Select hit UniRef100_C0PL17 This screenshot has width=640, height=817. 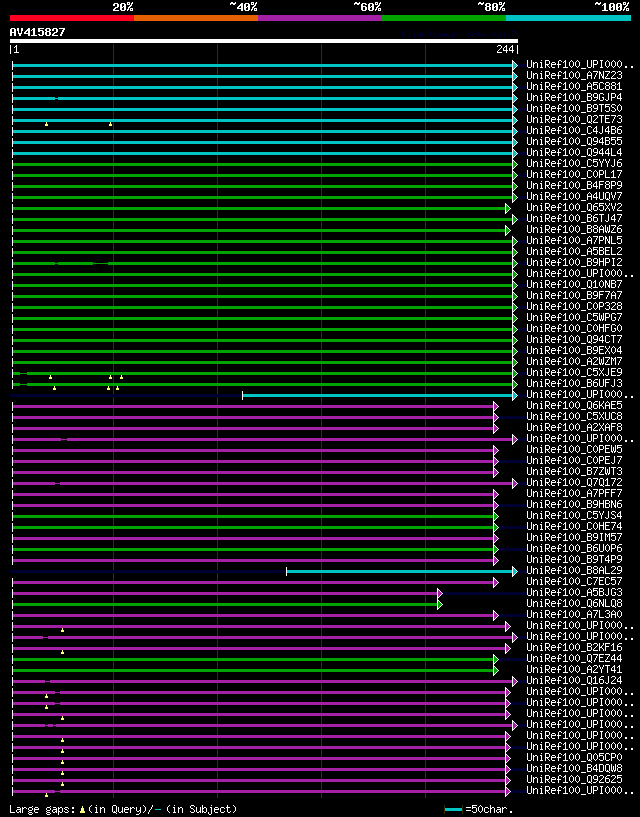click(x=574, y=174)
